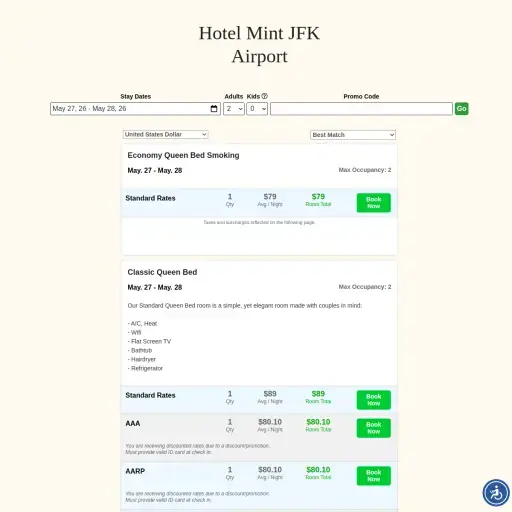Open the United States Dollar currency selector
The height and width of the screenshot is (512, 512).
coord(165,134)
